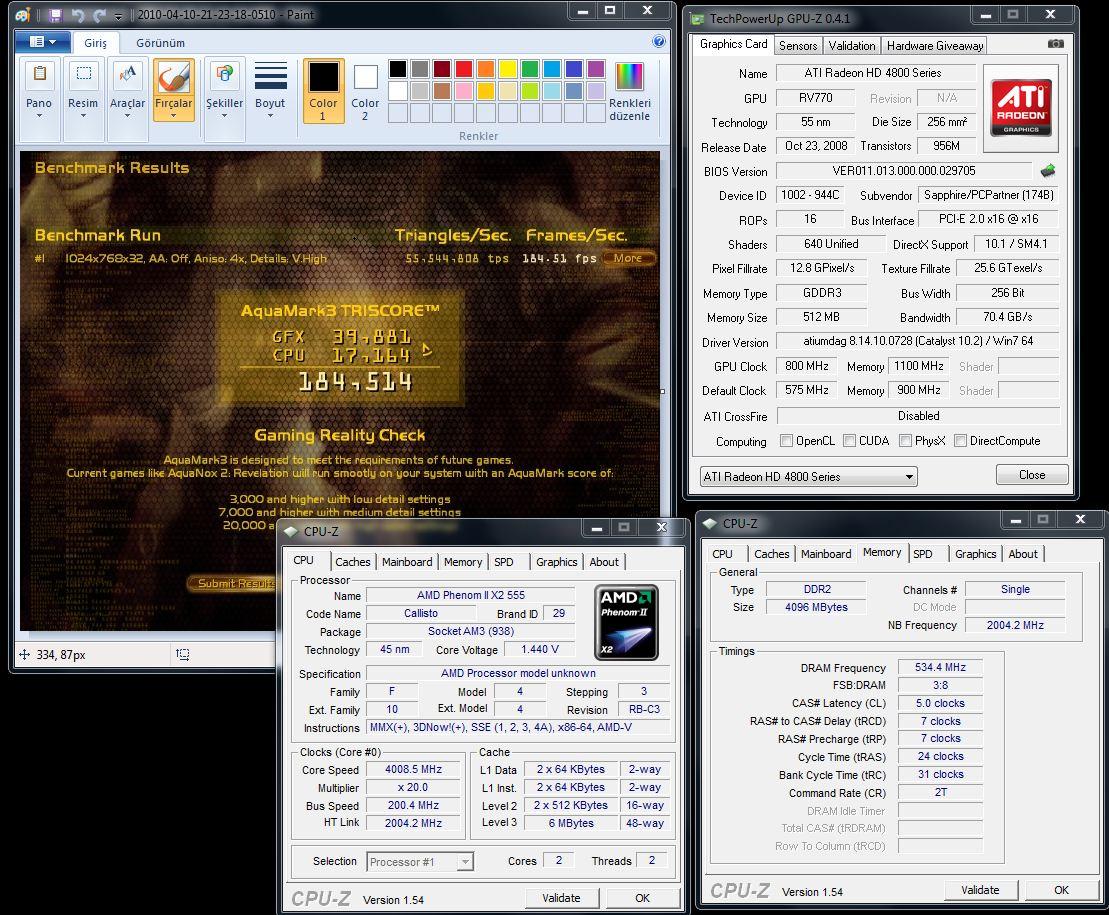Open the Validation tab in GPU-Z
Image resolution: width=1109 pixels, height=915 pixels.
pos(852,46)
